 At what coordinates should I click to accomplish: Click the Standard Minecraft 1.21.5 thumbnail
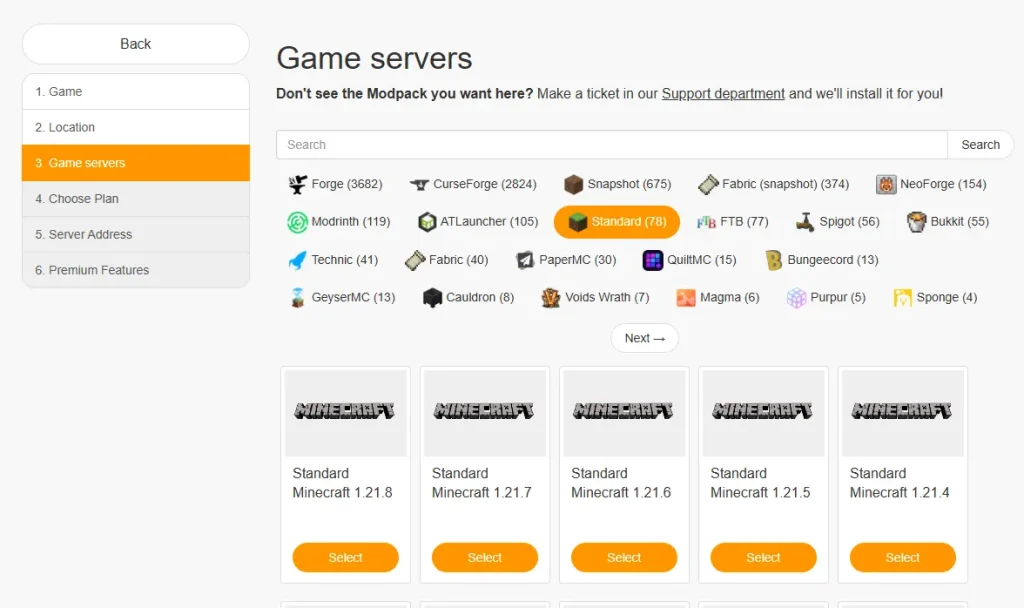(763, 412)
